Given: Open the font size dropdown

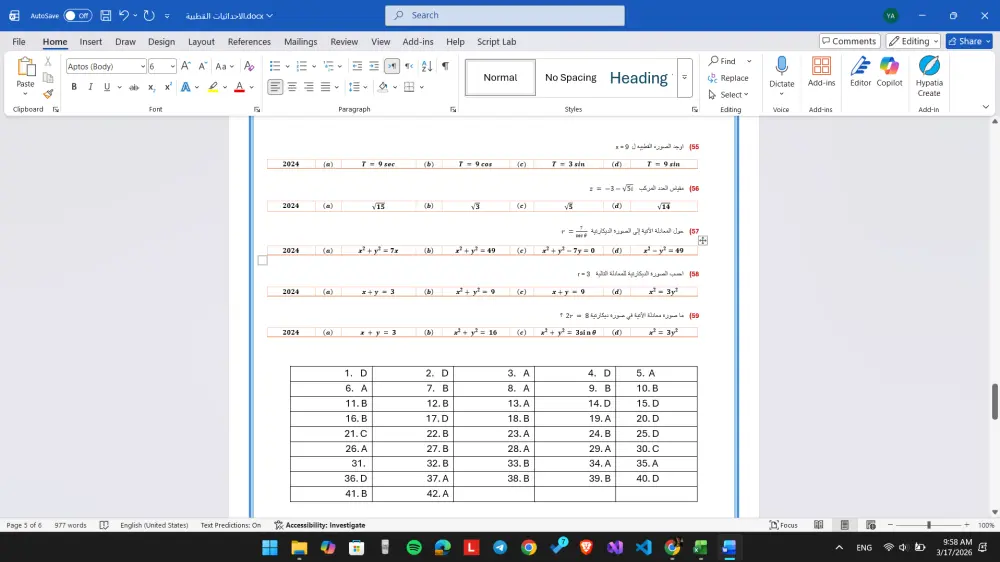Looking at the screenshot, I should [172, 66].
